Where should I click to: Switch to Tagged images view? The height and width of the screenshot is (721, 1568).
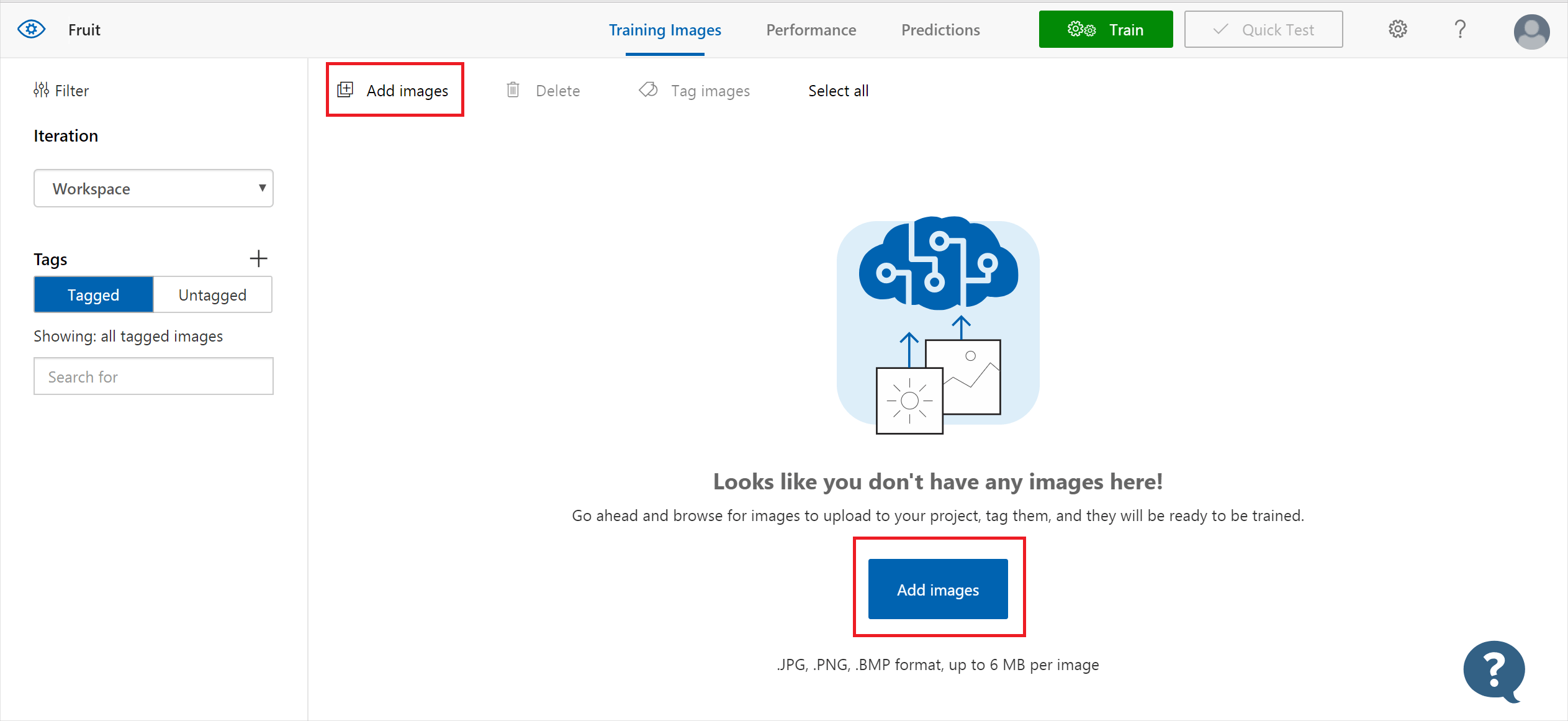[91, 295]
